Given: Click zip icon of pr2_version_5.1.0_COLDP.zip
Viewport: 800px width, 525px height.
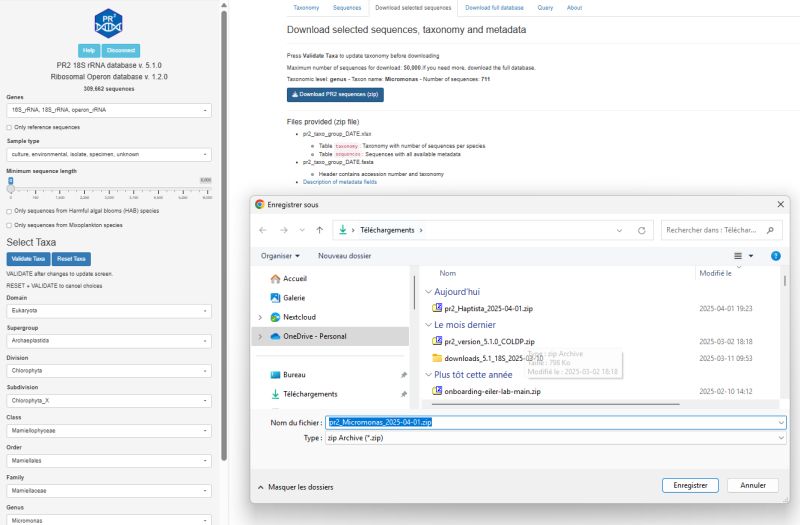Looking at the screenshot, I should coord(437,341).
